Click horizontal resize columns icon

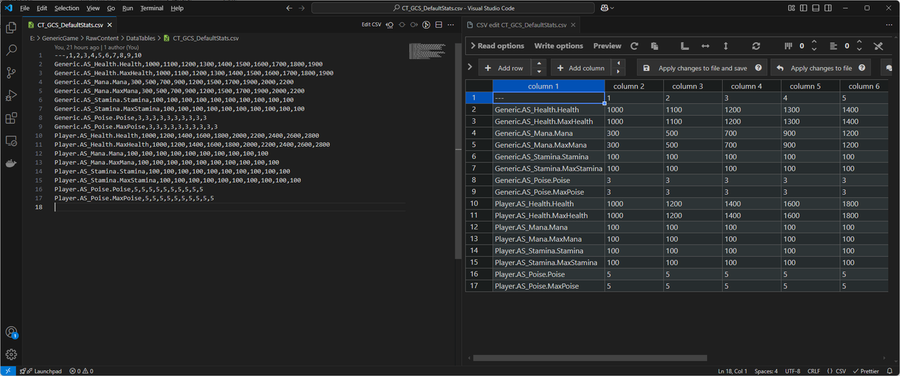point(705,46)
